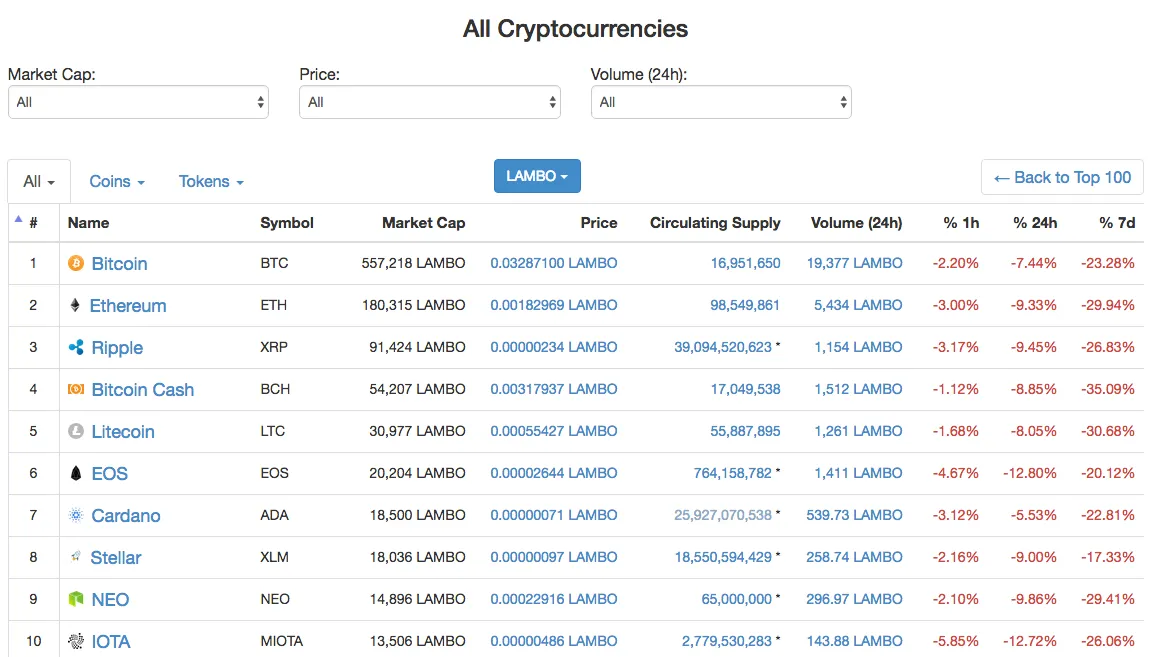The image size is (1154, 657).
Task: Click Ripple price 0.00000234 LAMBO
Action: [553, 347]
